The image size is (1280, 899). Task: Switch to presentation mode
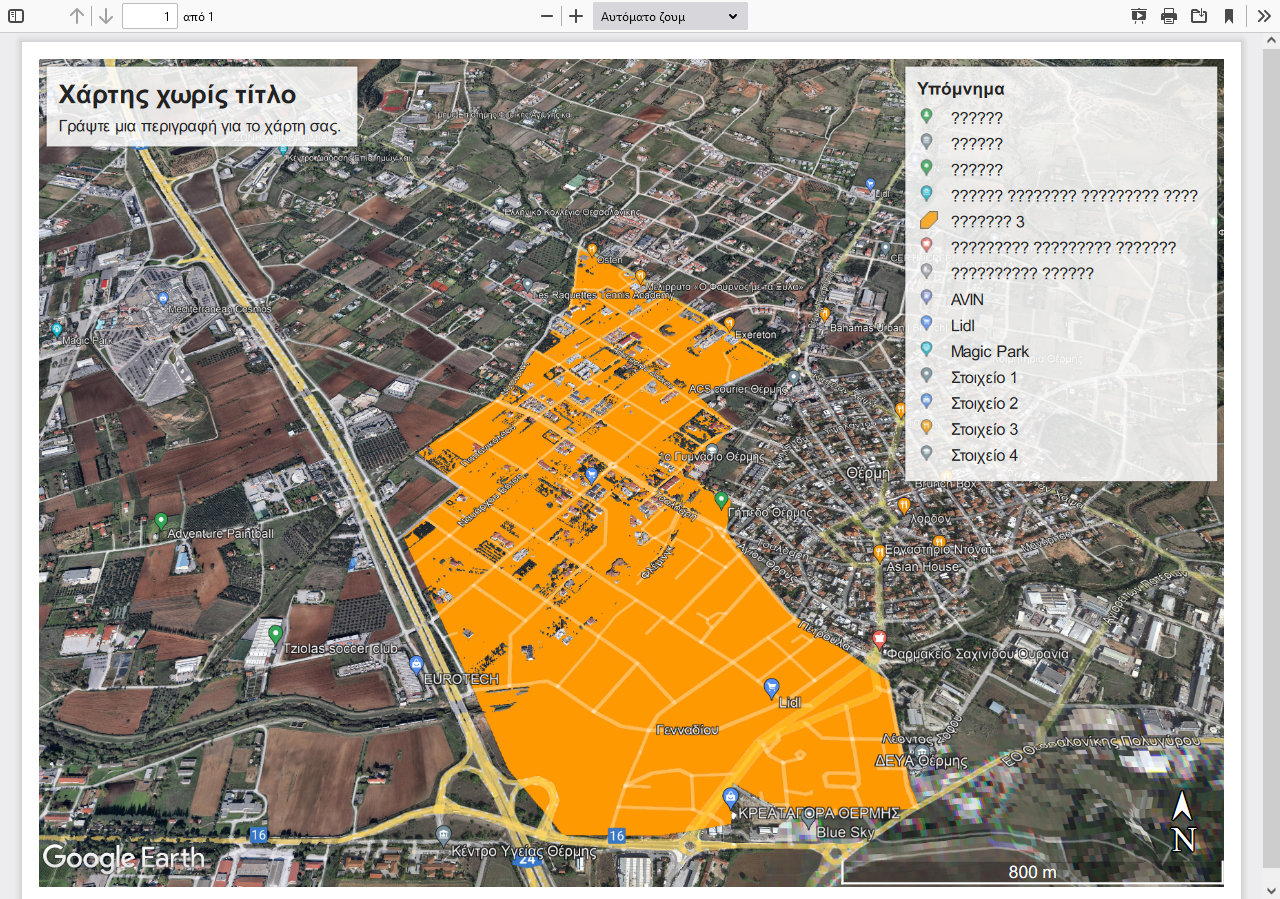coord(1139,16)
